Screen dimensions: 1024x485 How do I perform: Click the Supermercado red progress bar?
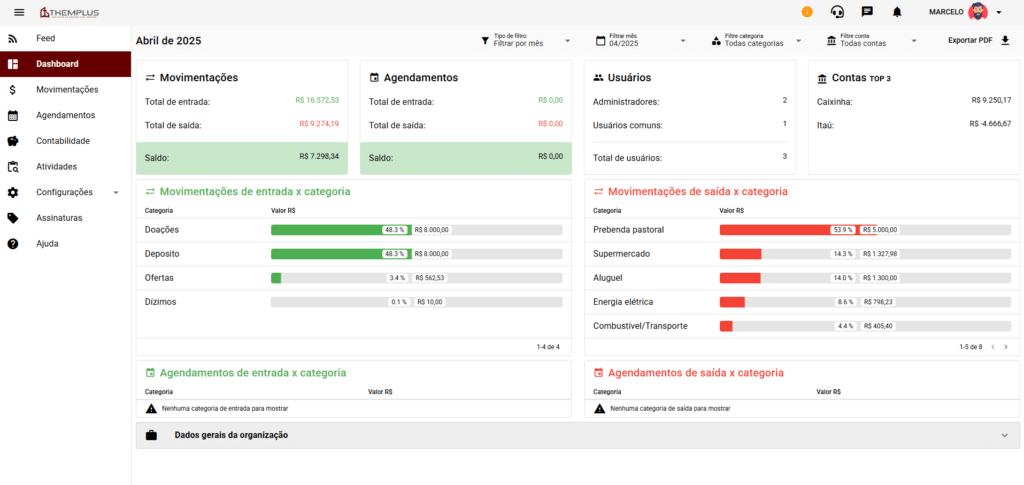[741, 254]
